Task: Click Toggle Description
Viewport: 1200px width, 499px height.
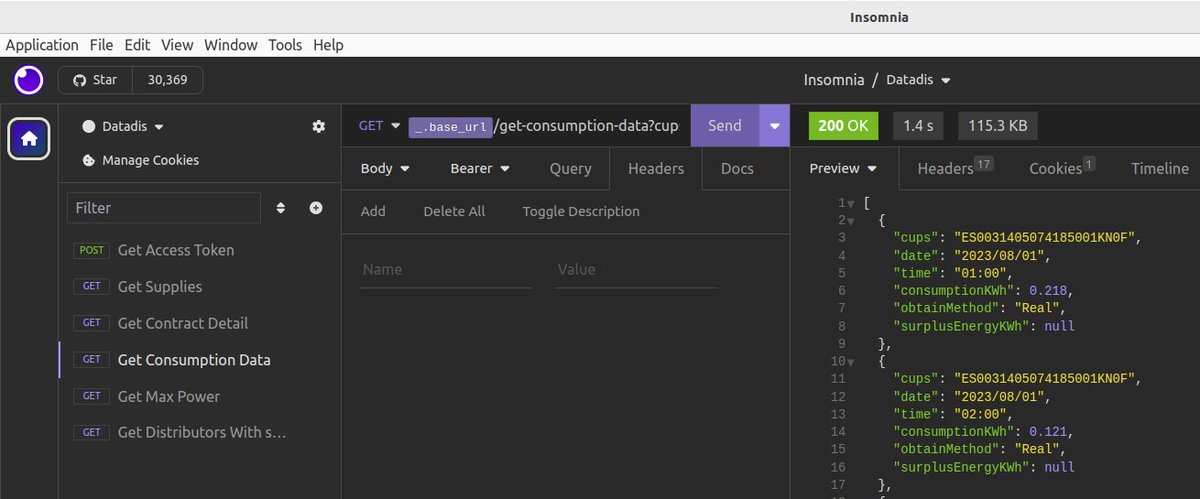Action: click(x=581, y=211)
